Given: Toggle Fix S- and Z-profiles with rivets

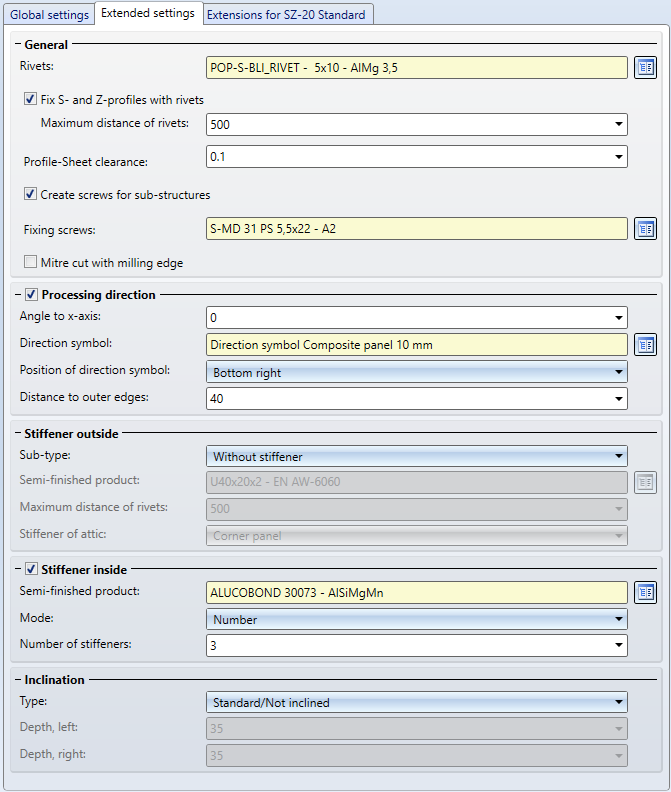Looking at the screenshot, I should [30, 100].
